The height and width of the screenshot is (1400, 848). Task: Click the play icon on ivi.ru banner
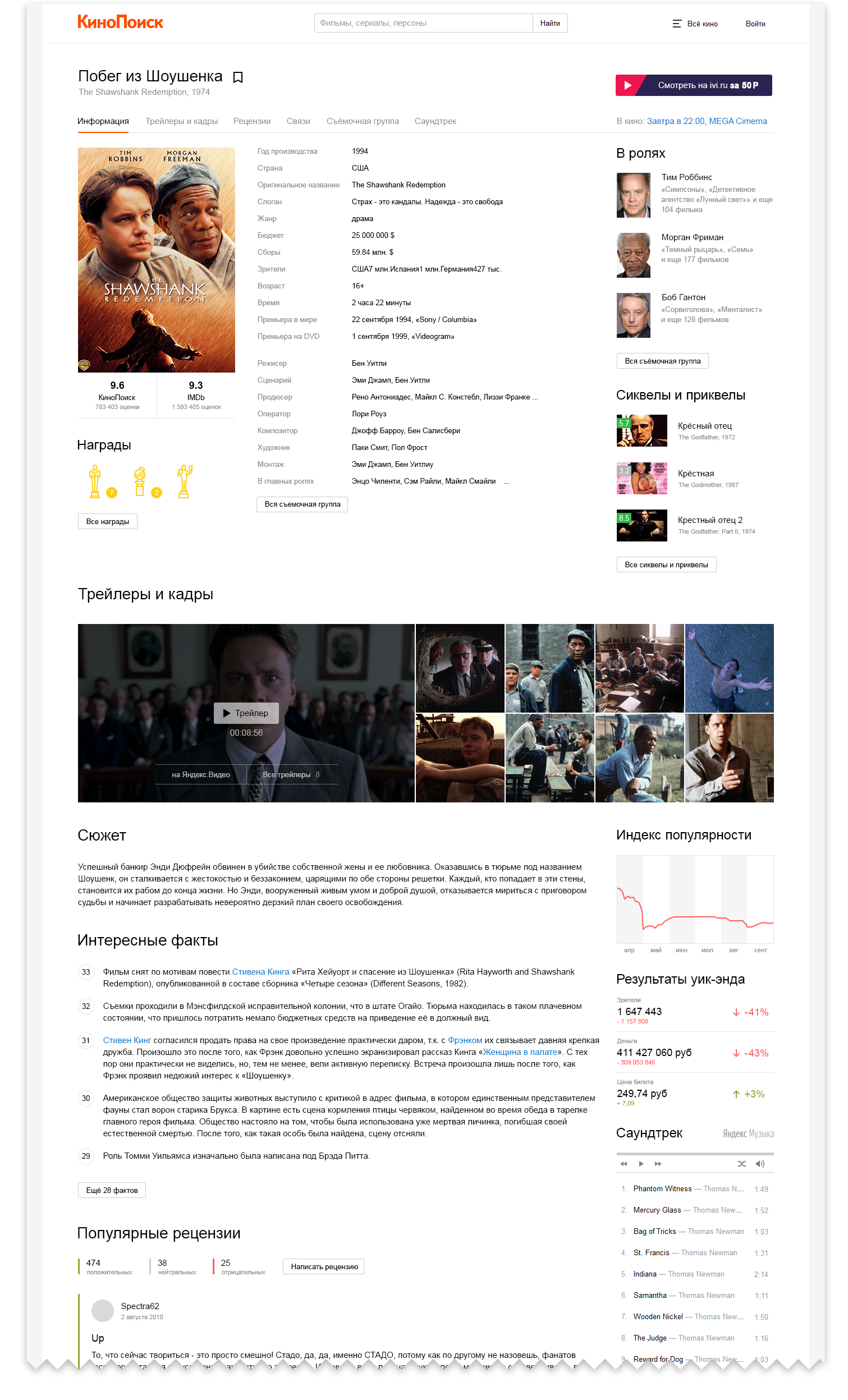pyautogui.click(x=628, y=85)
